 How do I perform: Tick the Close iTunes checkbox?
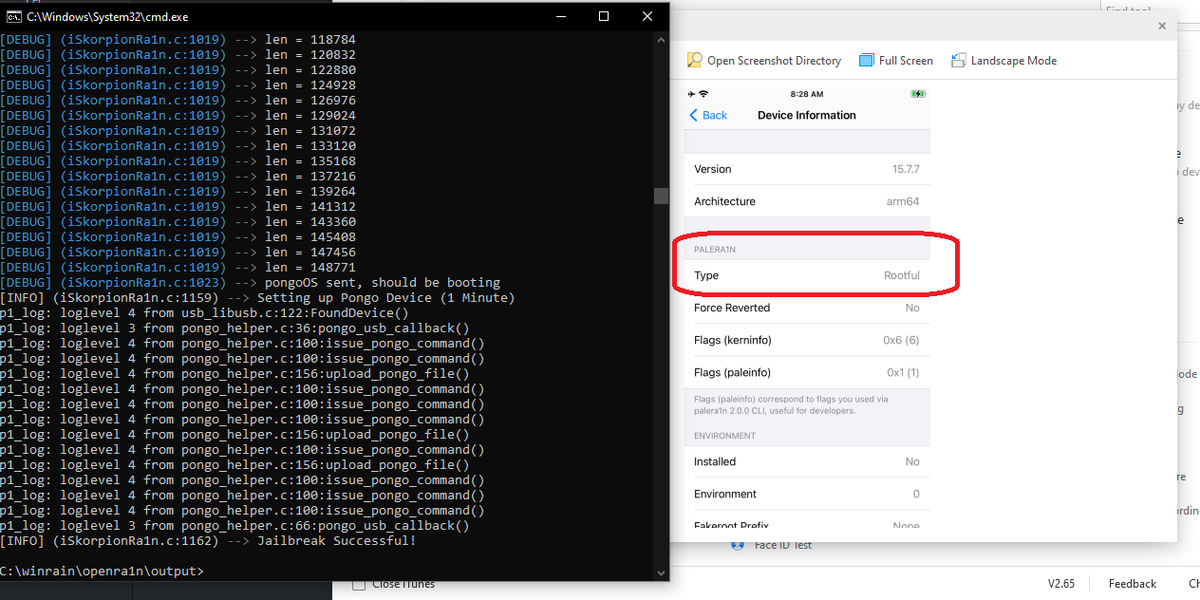pos(359,583)
